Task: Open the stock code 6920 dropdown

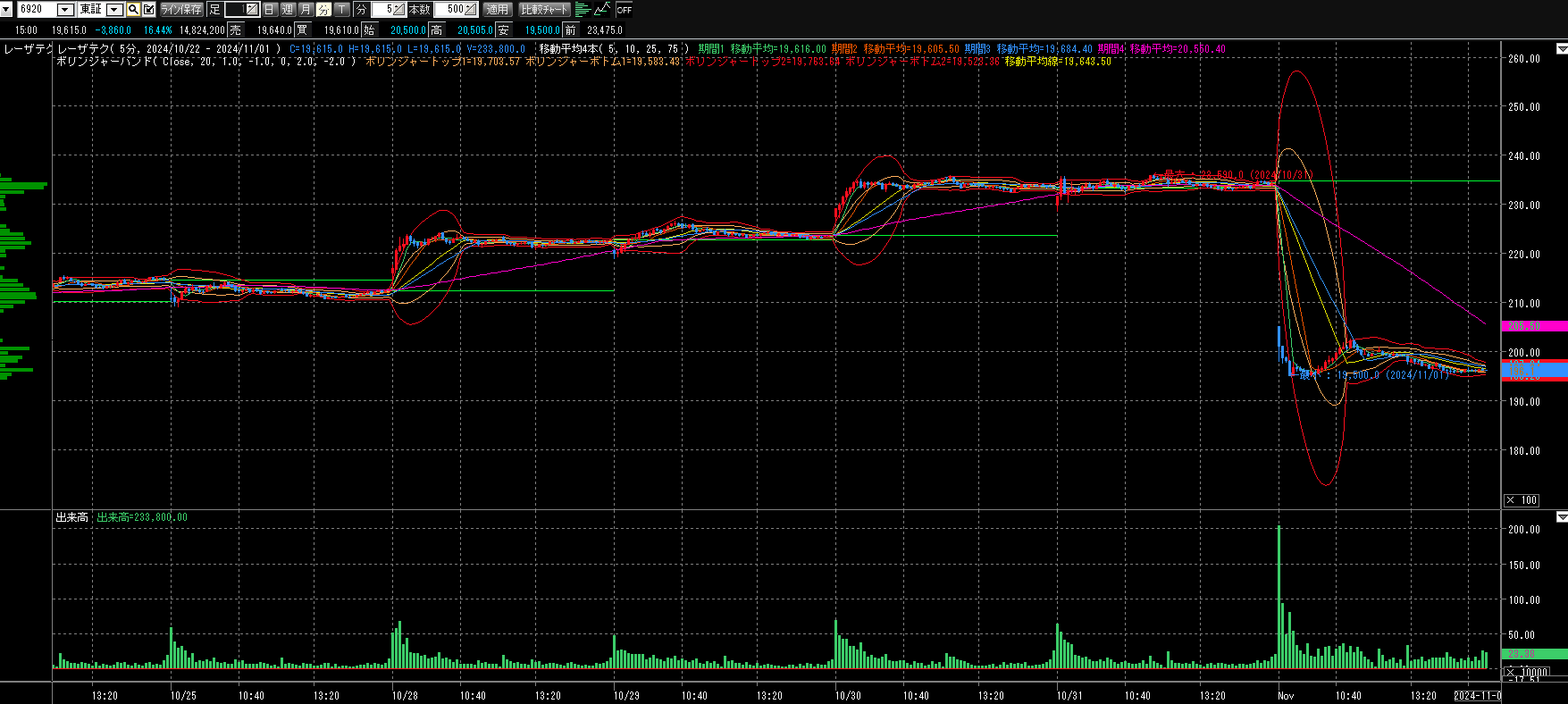Action: [x=65, y=10]
